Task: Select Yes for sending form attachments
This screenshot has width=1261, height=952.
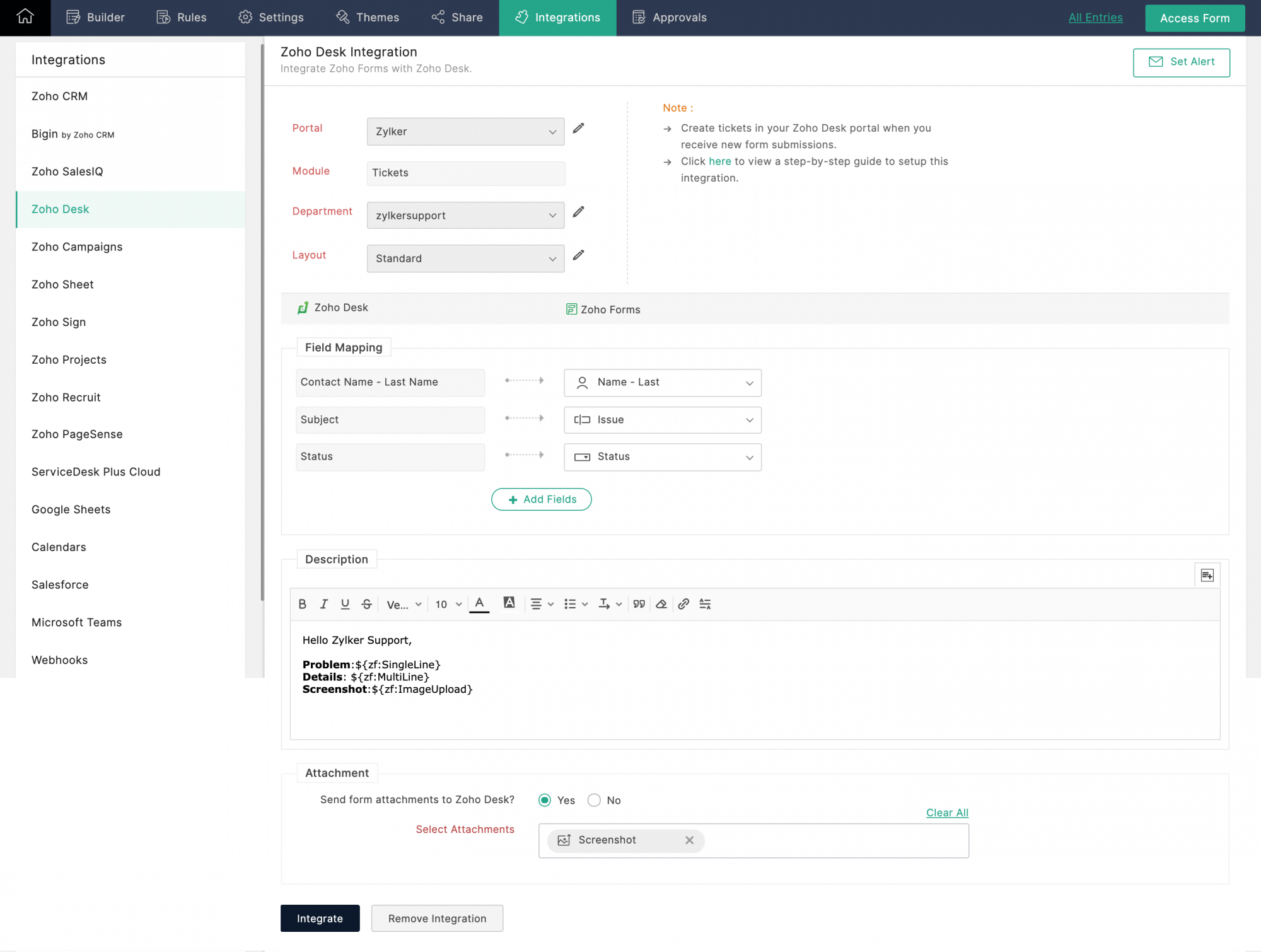Action: pyautogui.click(x=545, y=800)
